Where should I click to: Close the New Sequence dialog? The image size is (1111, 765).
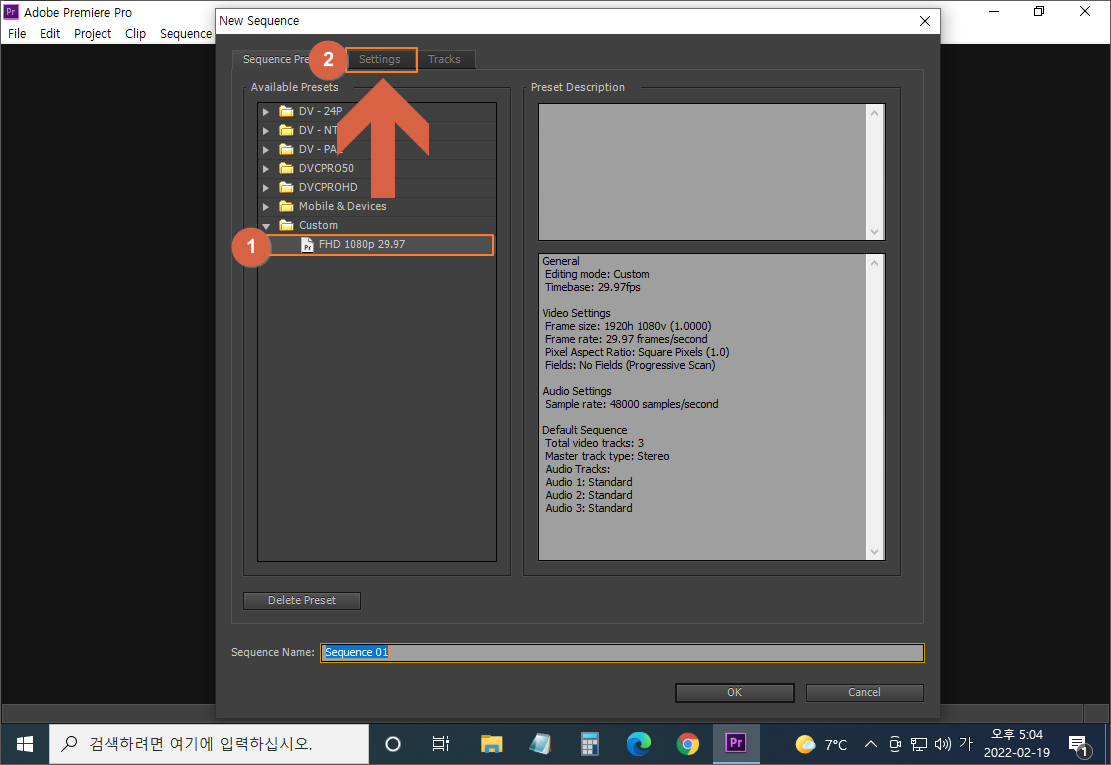(925, 21)
